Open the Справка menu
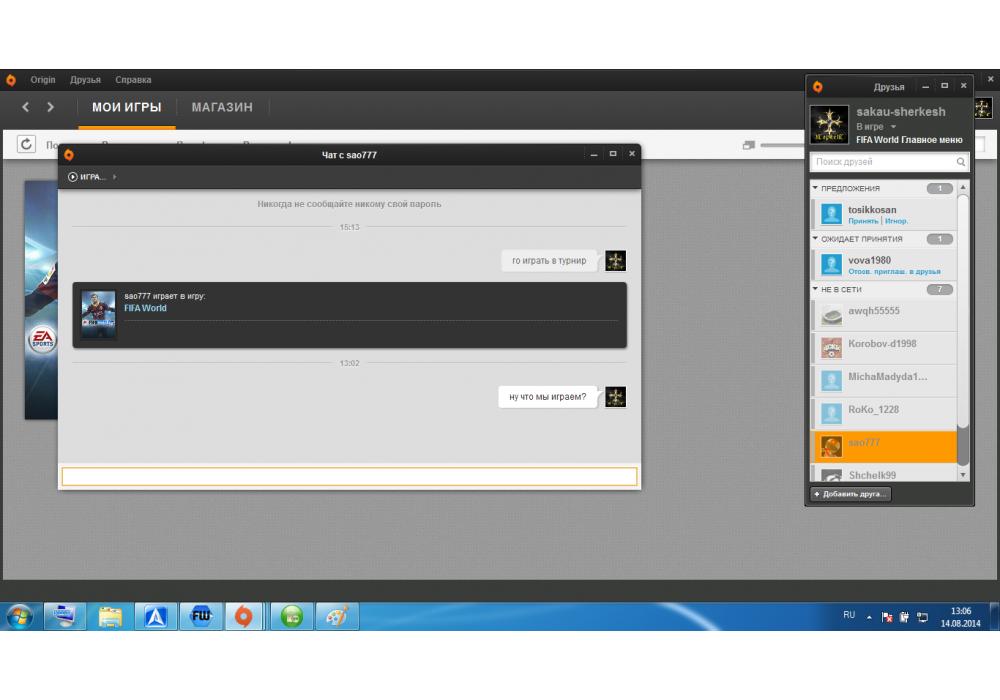Viewport: 1000px width, 700px height. pos(133,80)
